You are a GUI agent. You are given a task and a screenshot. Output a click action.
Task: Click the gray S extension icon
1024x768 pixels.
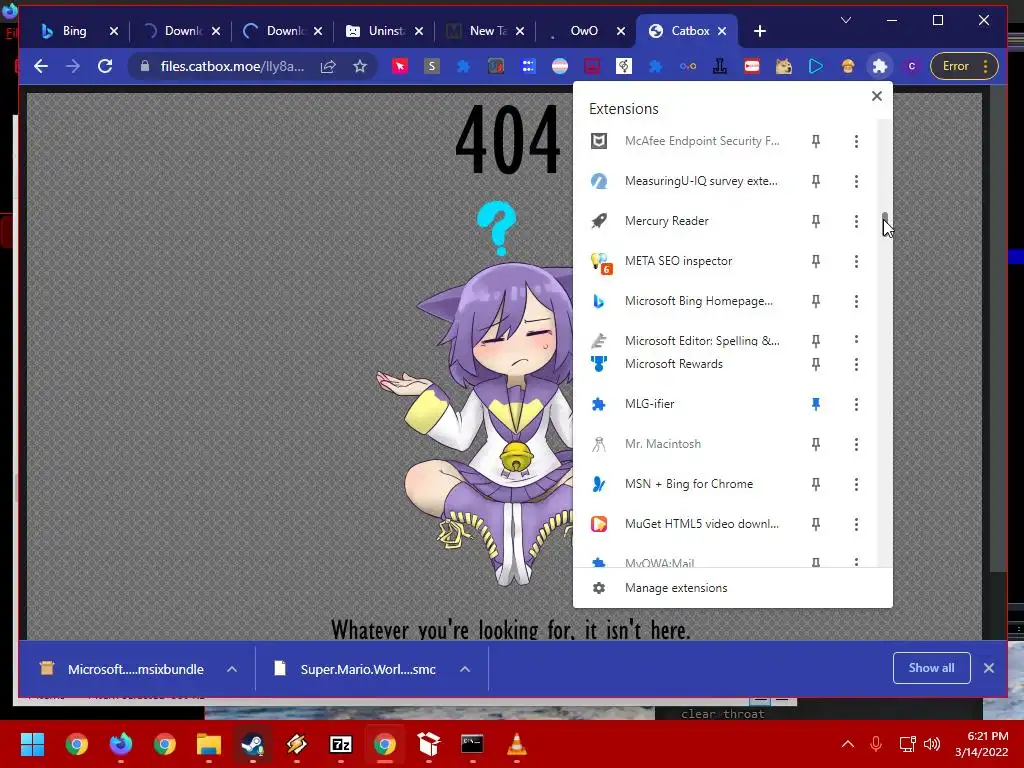tap(432, 66)
